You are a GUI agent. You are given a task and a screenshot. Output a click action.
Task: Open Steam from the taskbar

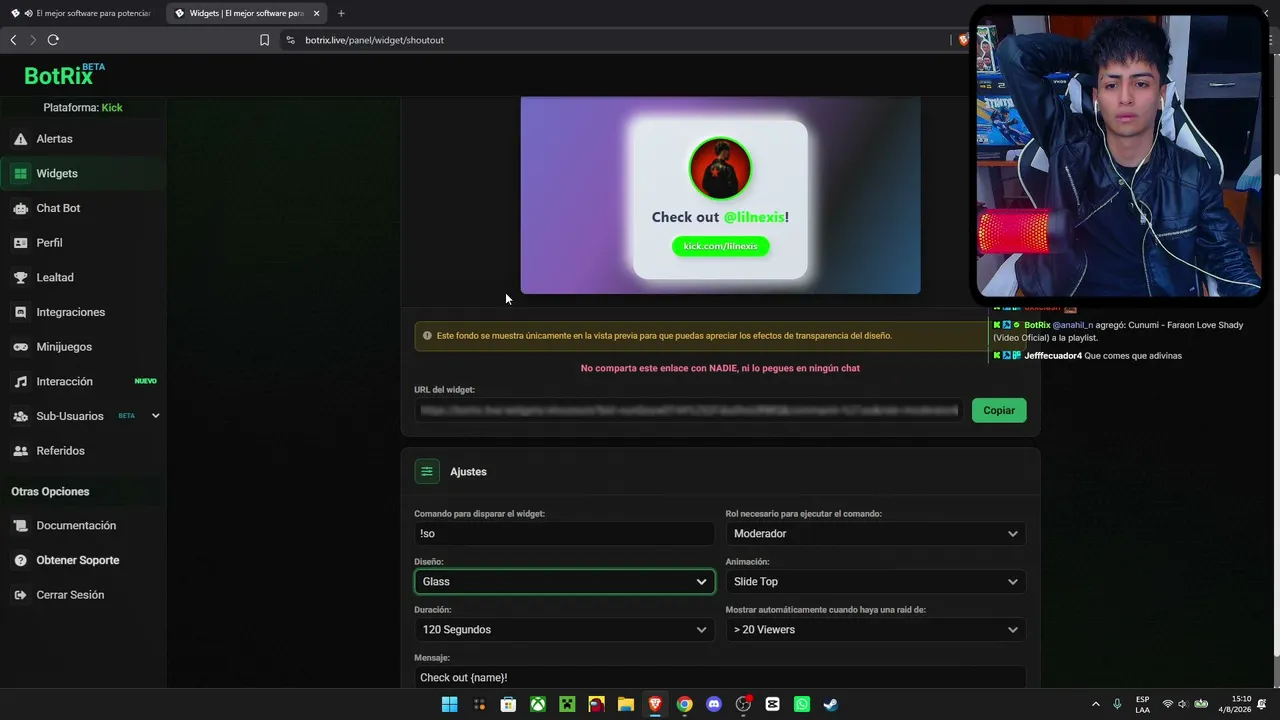tap(830, 704)
